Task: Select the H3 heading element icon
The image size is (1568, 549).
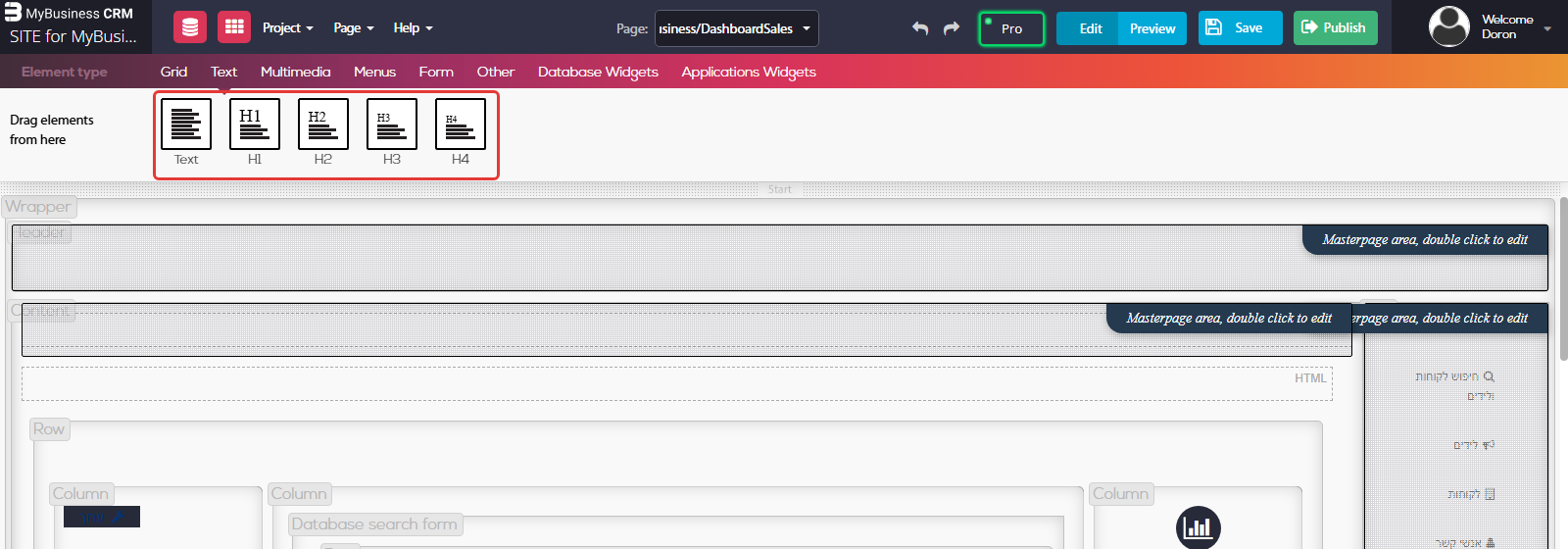Action: point(392,125)
